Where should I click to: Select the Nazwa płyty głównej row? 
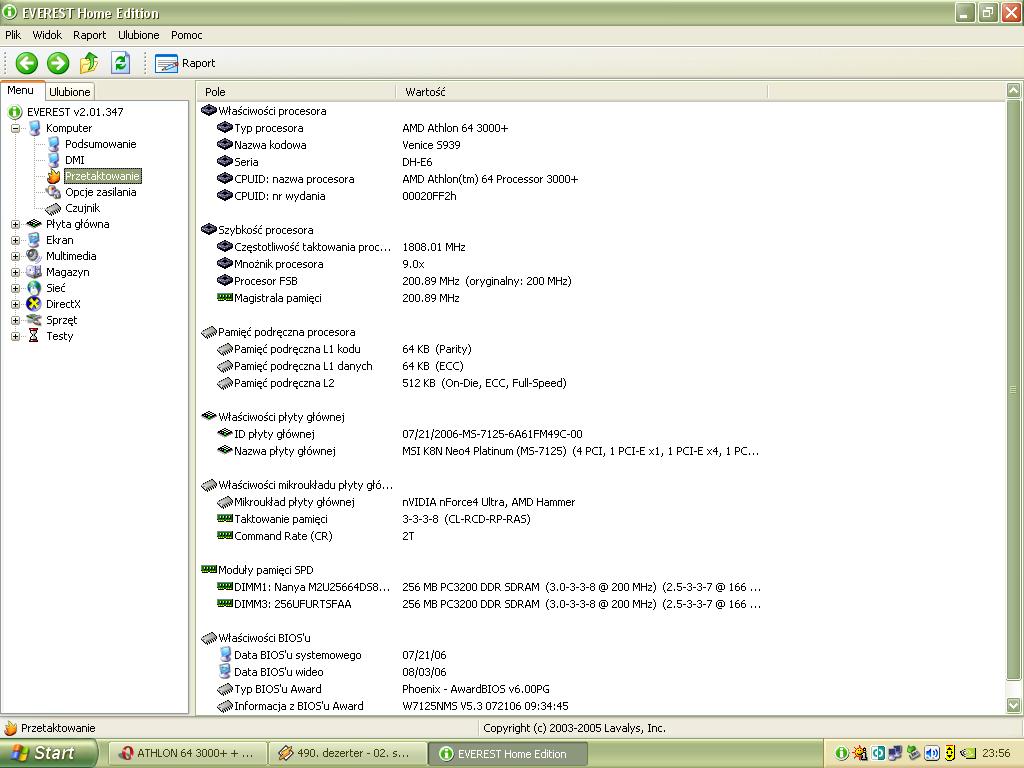pyautogui.click(x=482, y=451)
